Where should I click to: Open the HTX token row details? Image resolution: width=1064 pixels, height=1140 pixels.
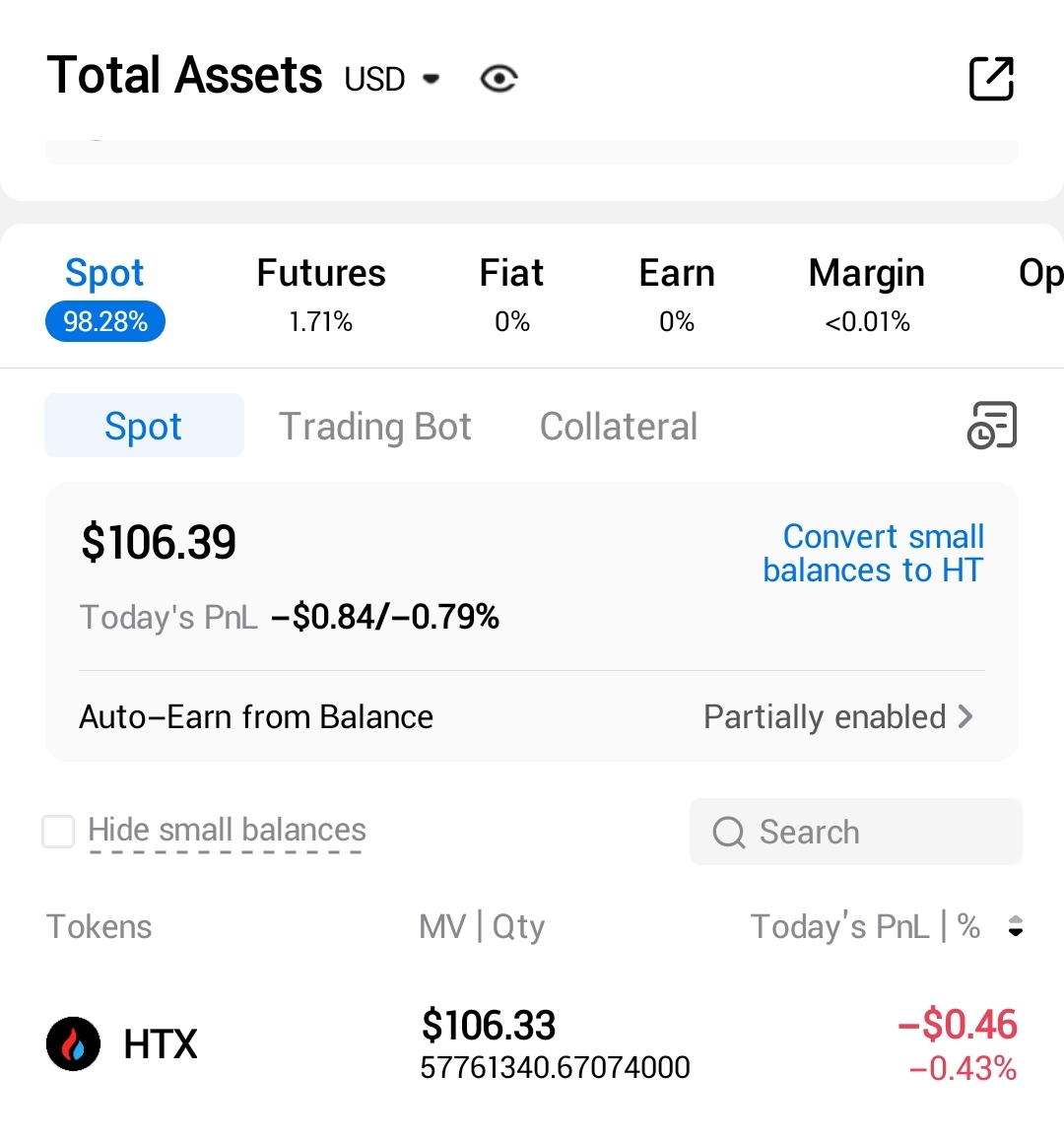[532, 1044]
